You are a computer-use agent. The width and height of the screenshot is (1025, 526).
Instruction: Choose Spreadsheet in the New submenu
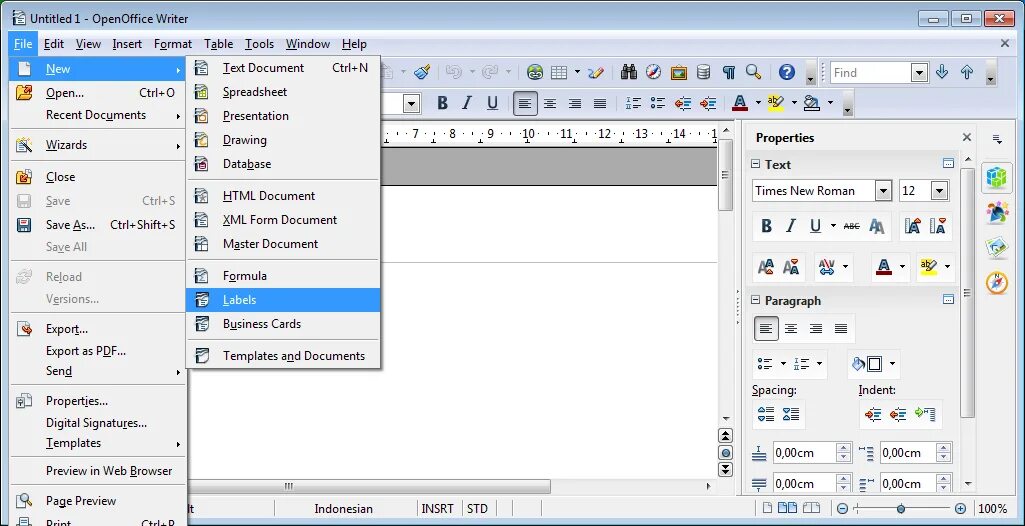[283, 91]
